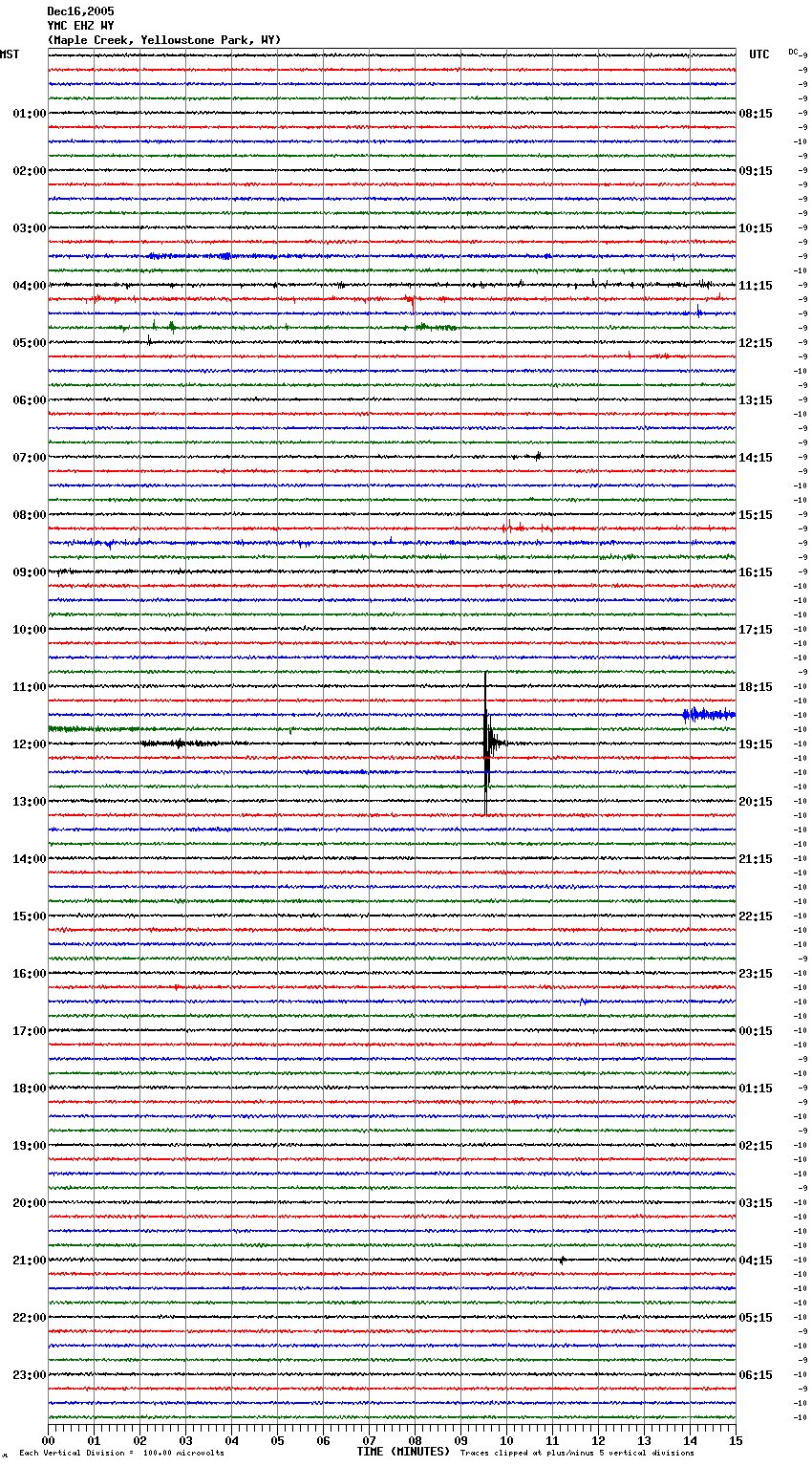Screen dimensions: 812x1466
Task: Click the 02:15 UTC time label
Action: coord(756,1146)
